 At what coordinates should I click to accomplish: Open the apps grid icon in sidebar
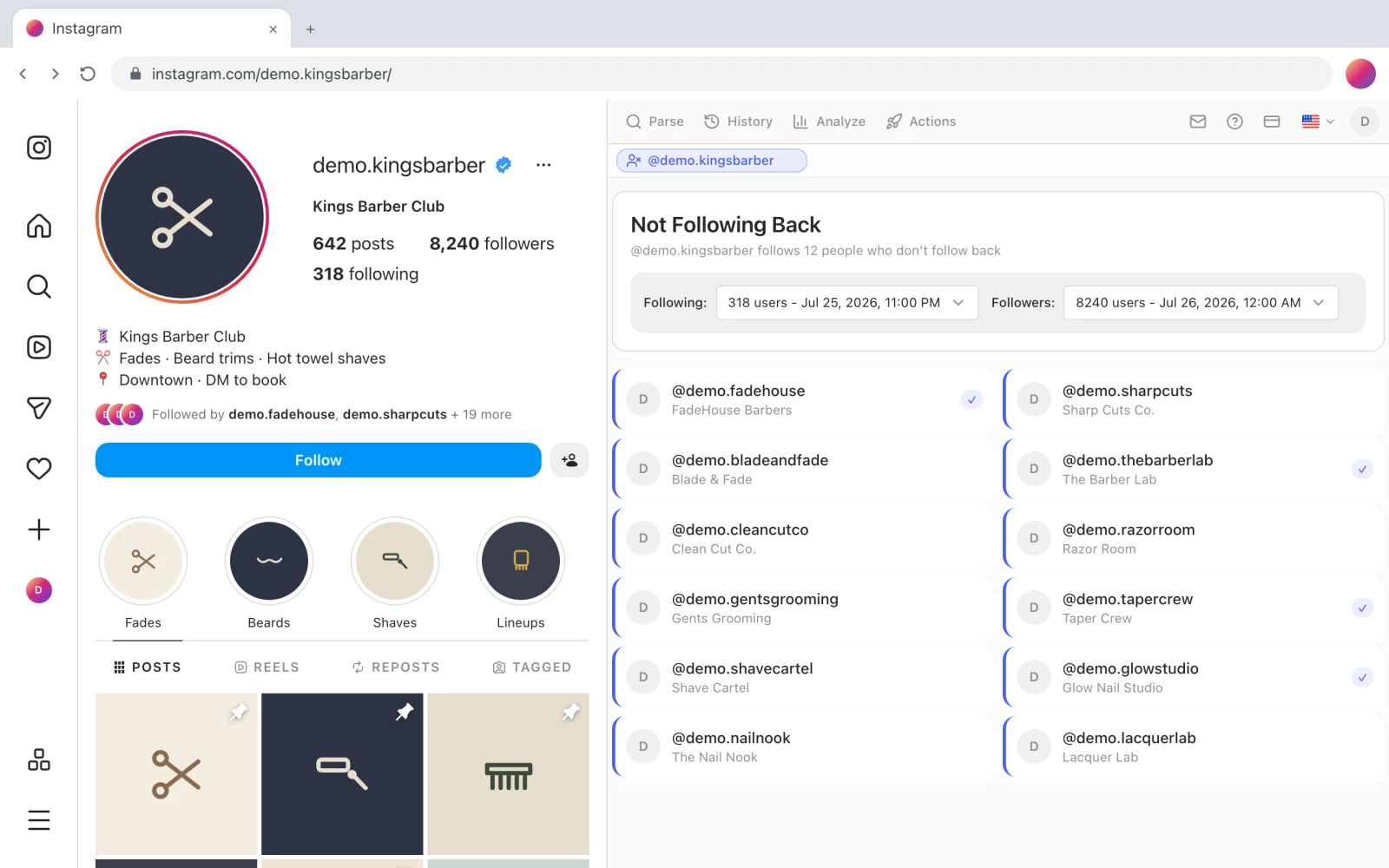pos(39,759)
